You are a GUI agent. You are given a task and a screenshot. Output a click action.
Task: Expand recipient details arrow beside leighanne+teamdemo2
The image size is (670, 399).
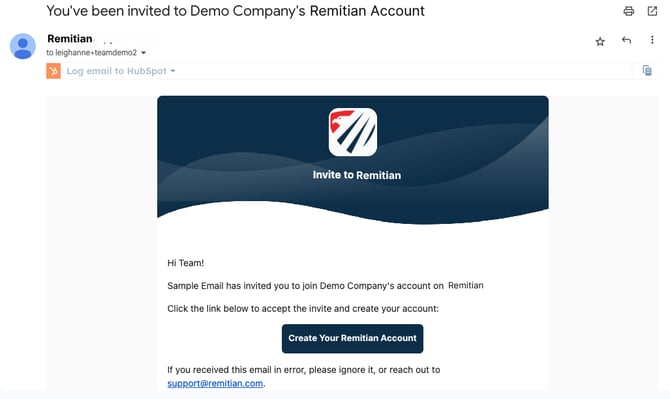(x=144, y=53)
